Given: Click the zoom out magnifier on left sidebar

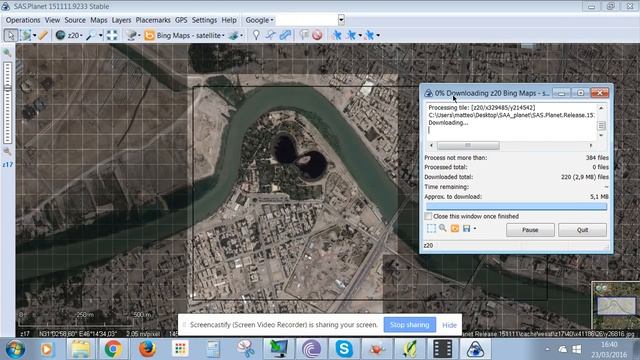Looking at the screenshot, I should click(x=7, y=151).
